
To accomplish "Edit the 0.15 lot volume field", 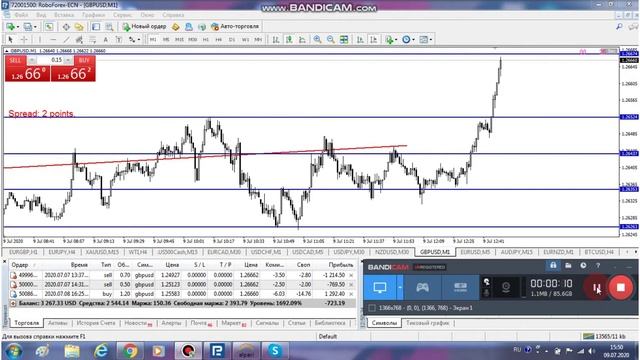I will coord(51,60).
